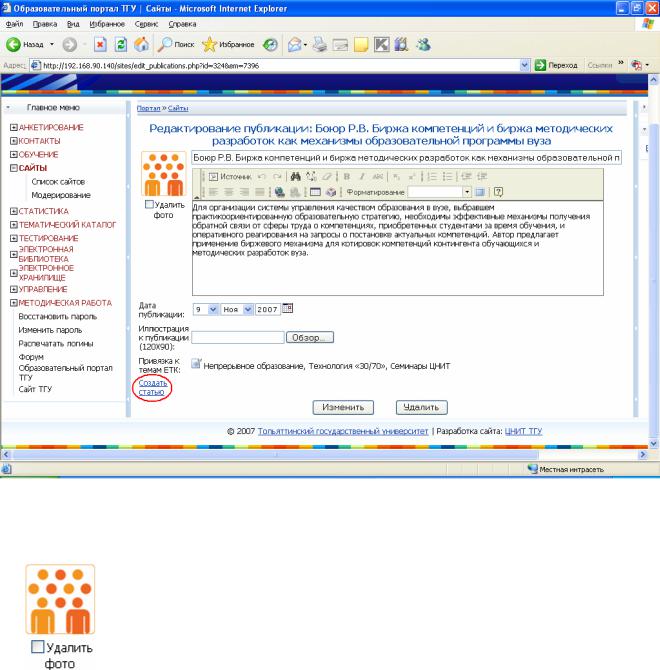
Task: Open the Home page icon
Action: point(141,44)
